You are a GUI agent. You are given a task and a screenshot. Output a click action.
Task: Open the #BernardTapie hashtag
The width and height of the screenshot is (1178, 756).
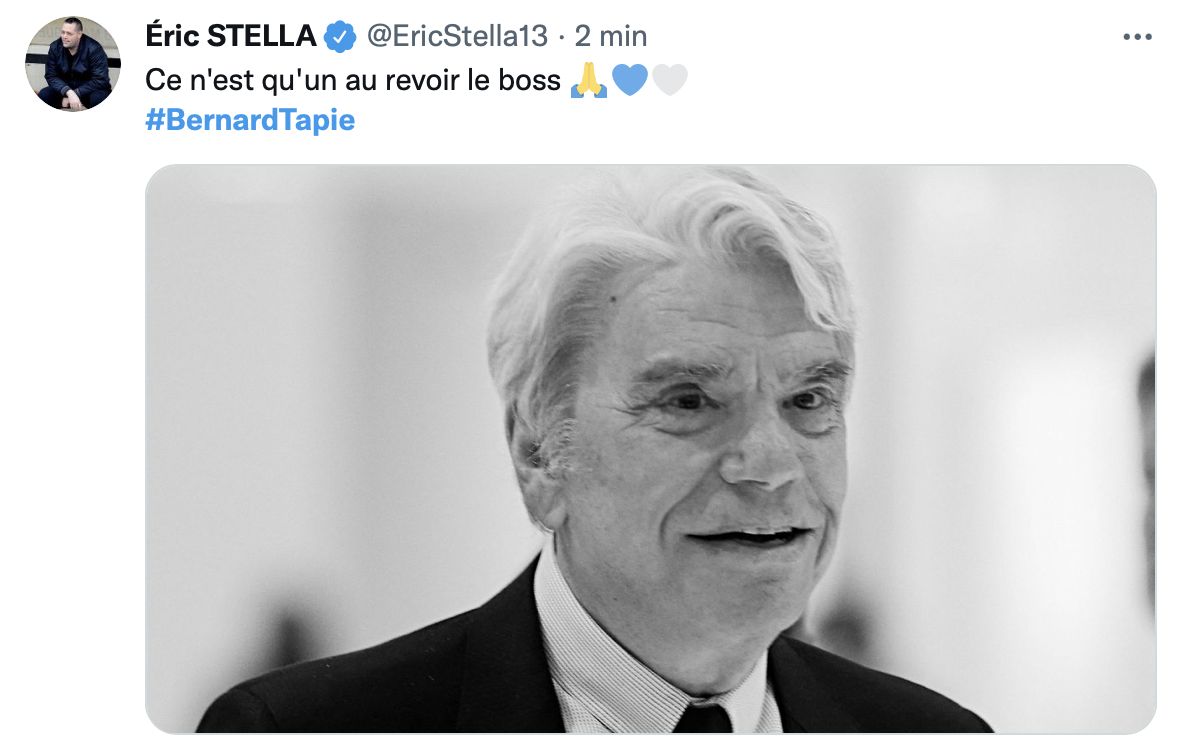click(x=250, y=121)
